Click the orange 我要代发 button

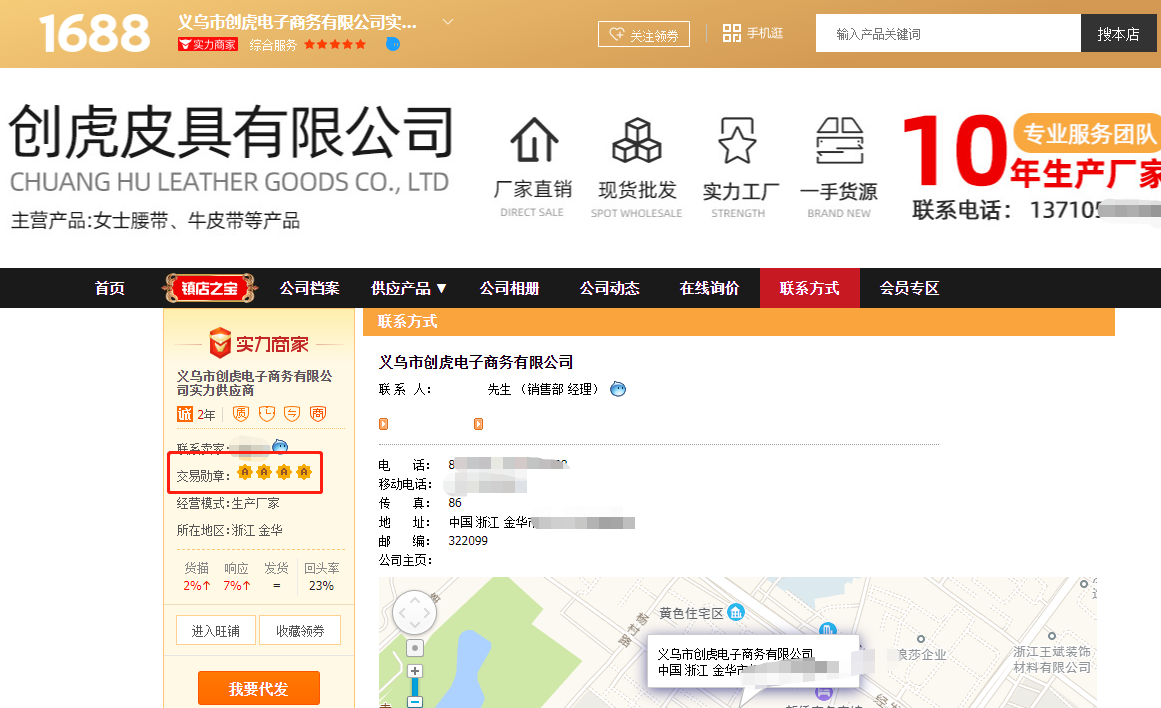[258, 689]
